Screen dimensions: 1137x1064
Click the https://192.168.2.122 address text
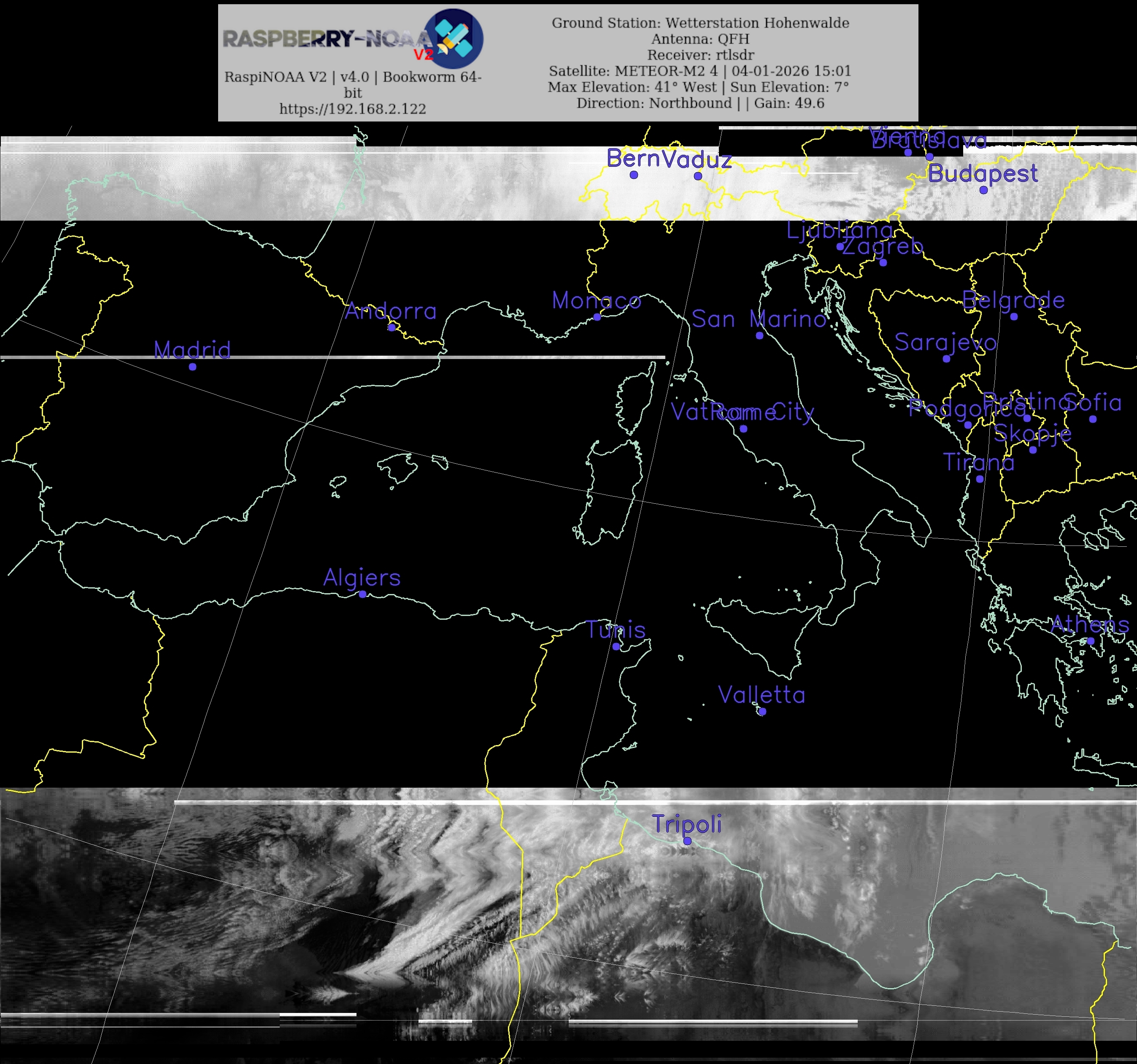pos(353,109)
